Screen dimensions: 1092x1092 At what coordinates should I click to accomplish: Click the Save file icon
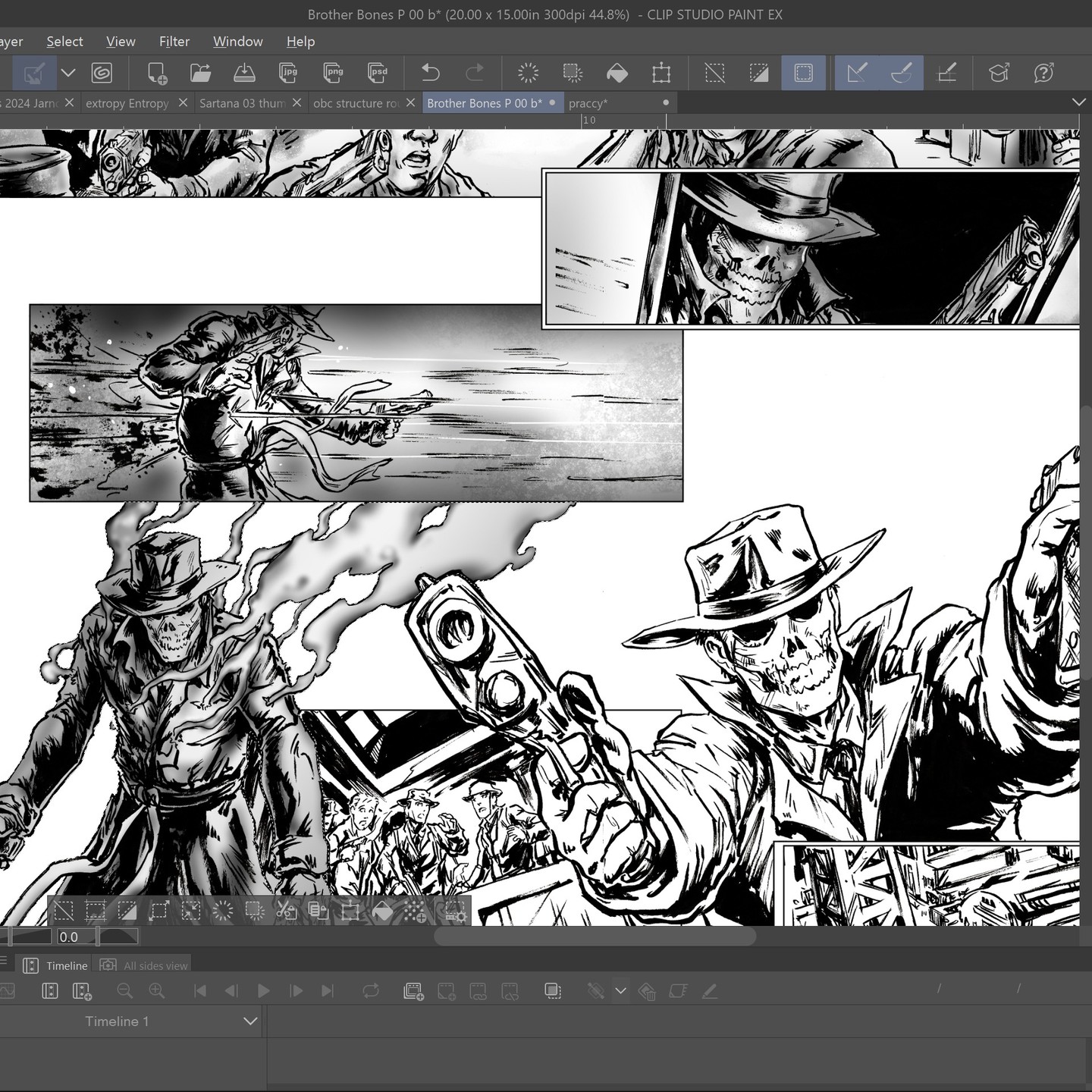click(x=244, y=73)
